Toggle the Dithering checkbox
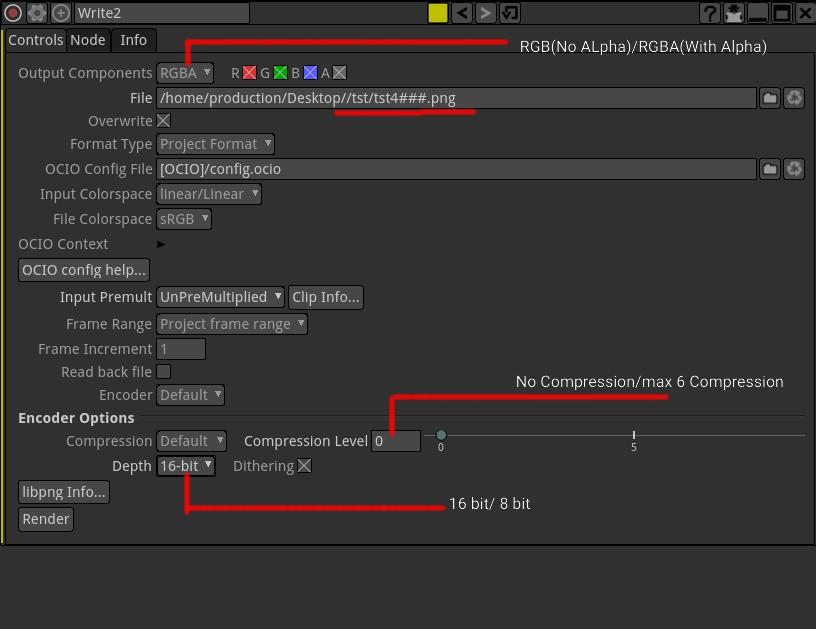 click(x=304, y=466)
